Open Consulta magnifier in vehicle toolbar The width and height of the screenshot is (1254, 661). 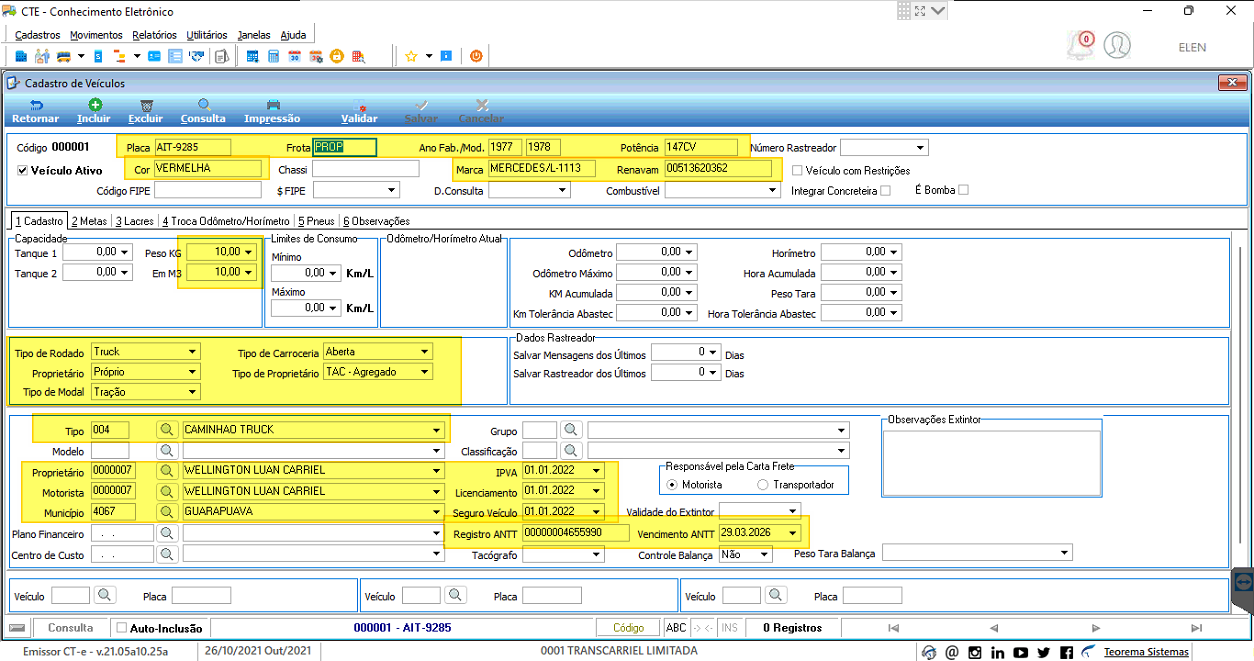(203, 110)
